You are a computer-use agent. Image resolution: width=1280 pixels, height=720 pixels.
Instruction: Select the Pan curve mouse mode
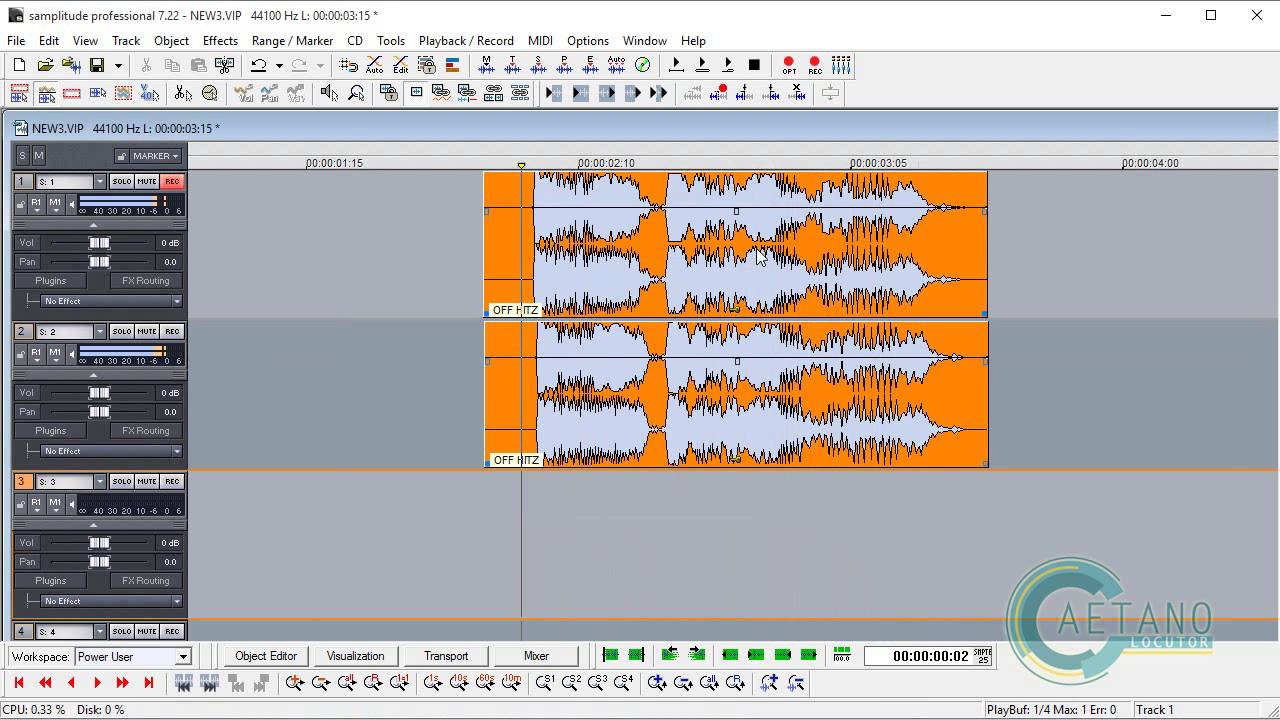click(x=269, y=93)
